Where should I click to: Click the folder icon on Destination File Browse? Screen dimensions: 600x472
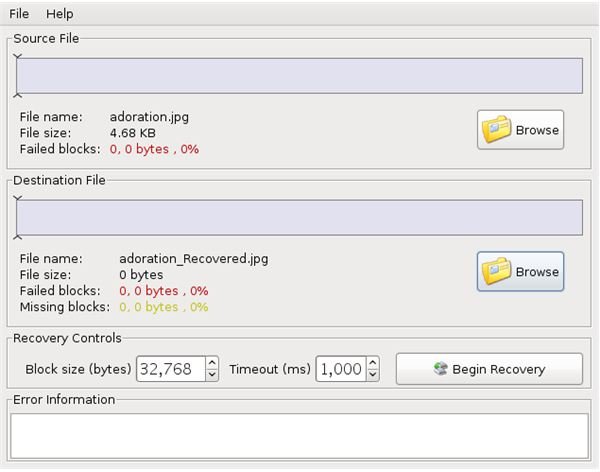tap(496, 271)
